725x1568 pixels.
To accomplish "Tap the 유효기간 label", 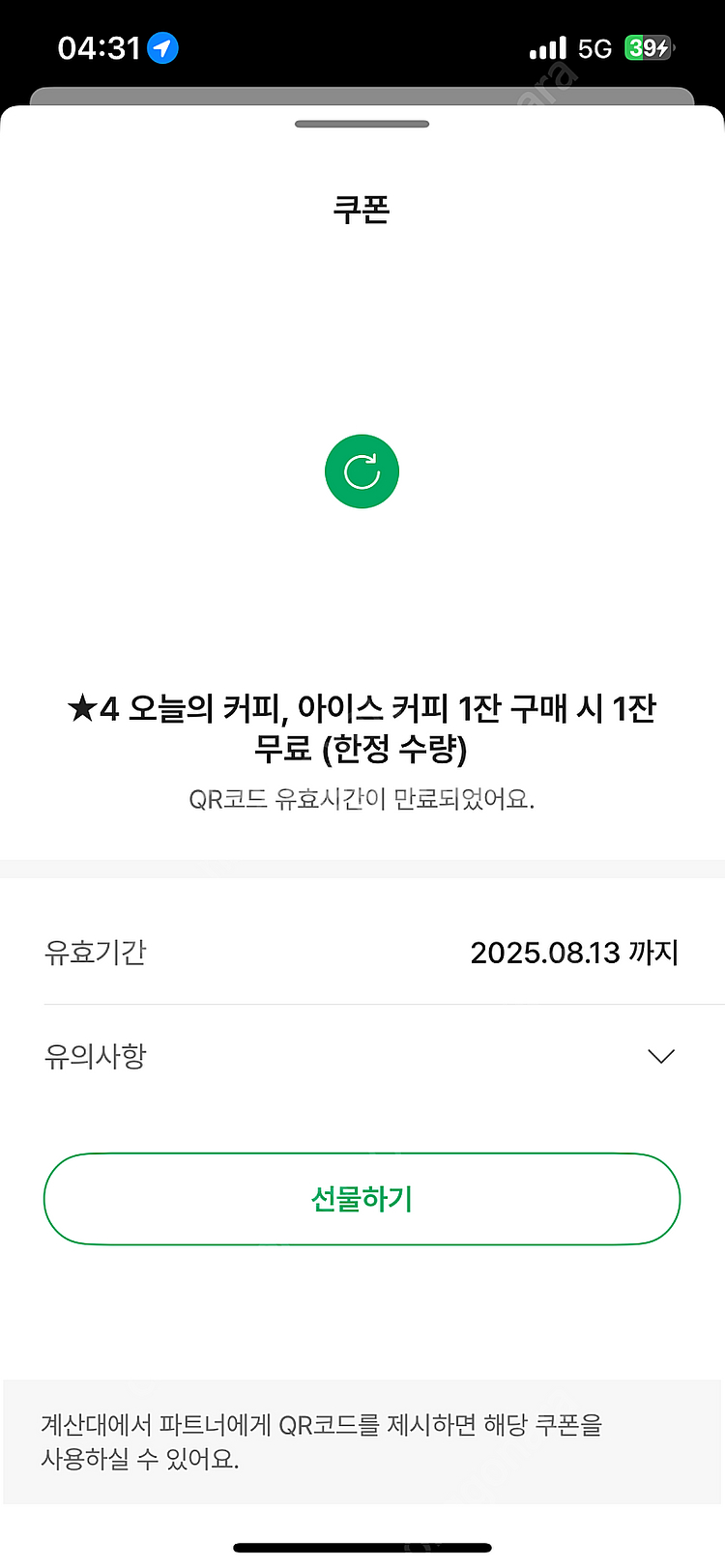I will point(95,953).
